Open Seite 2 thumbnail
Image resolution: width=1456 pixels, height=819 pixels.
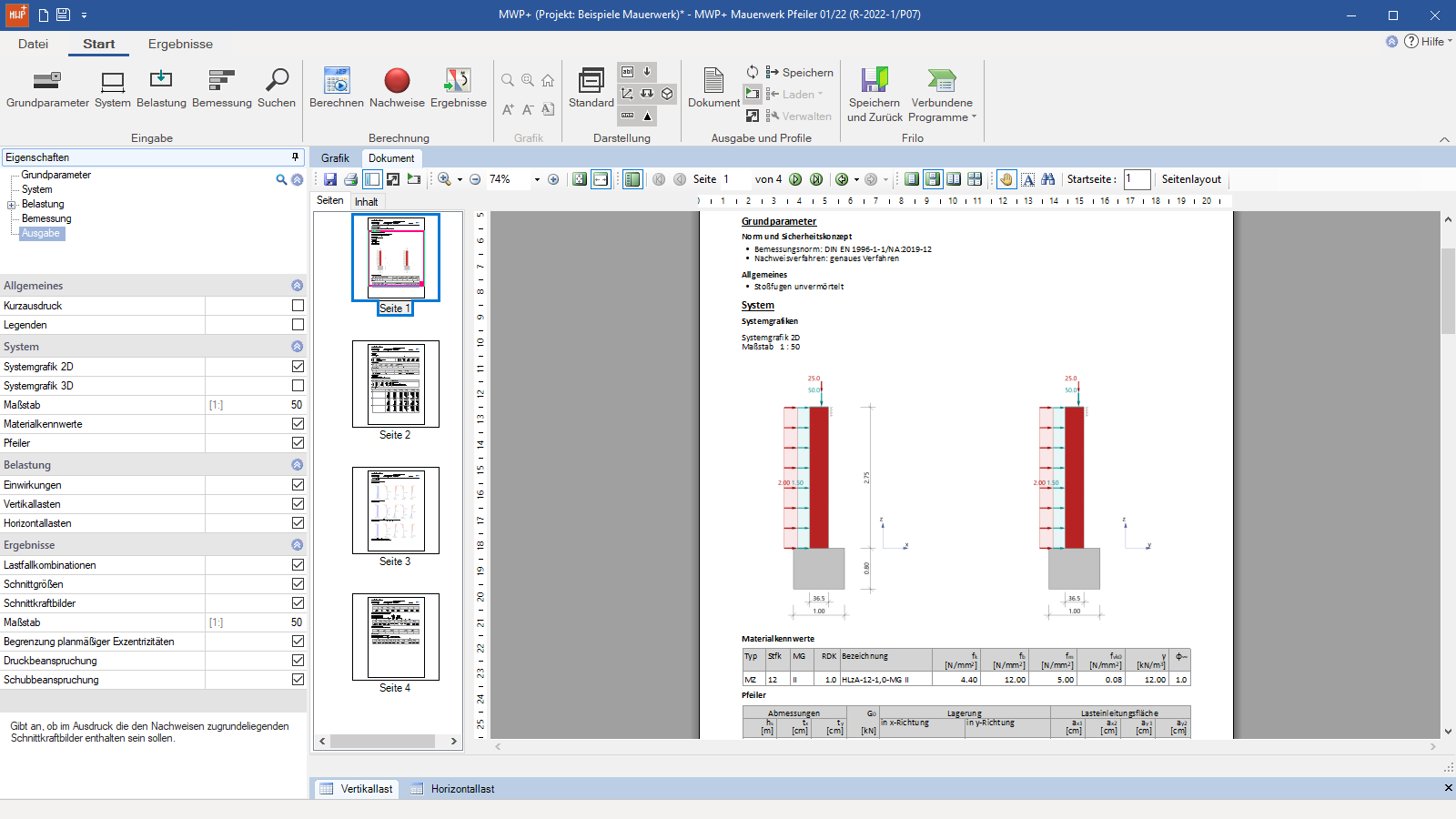click(396, 384)
